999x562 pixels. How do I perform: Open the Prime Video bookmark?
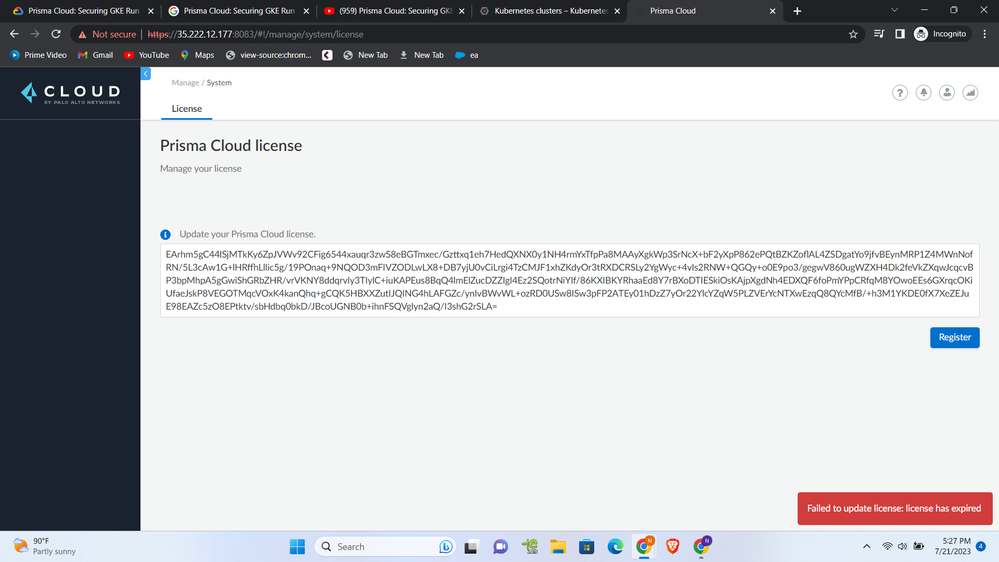38,55
